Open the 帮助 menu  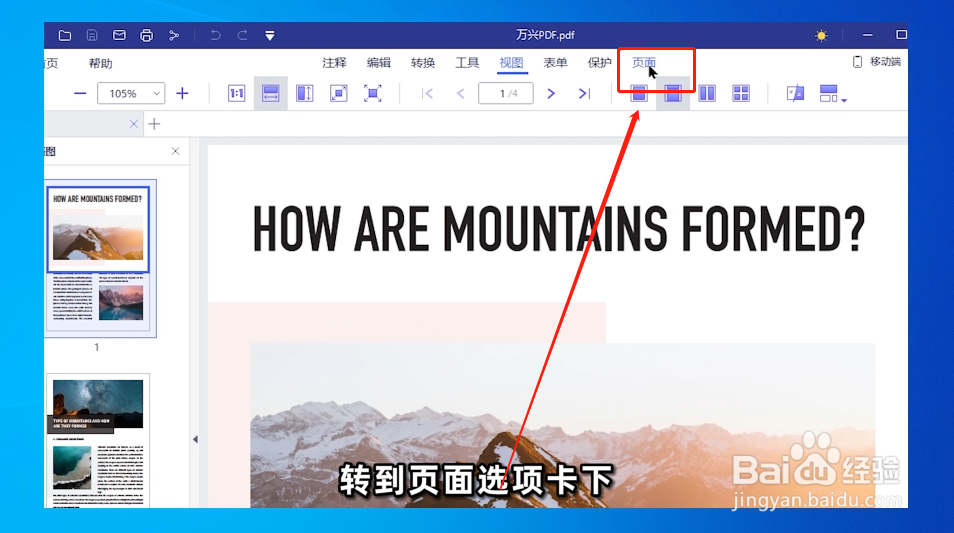(100, 63)
